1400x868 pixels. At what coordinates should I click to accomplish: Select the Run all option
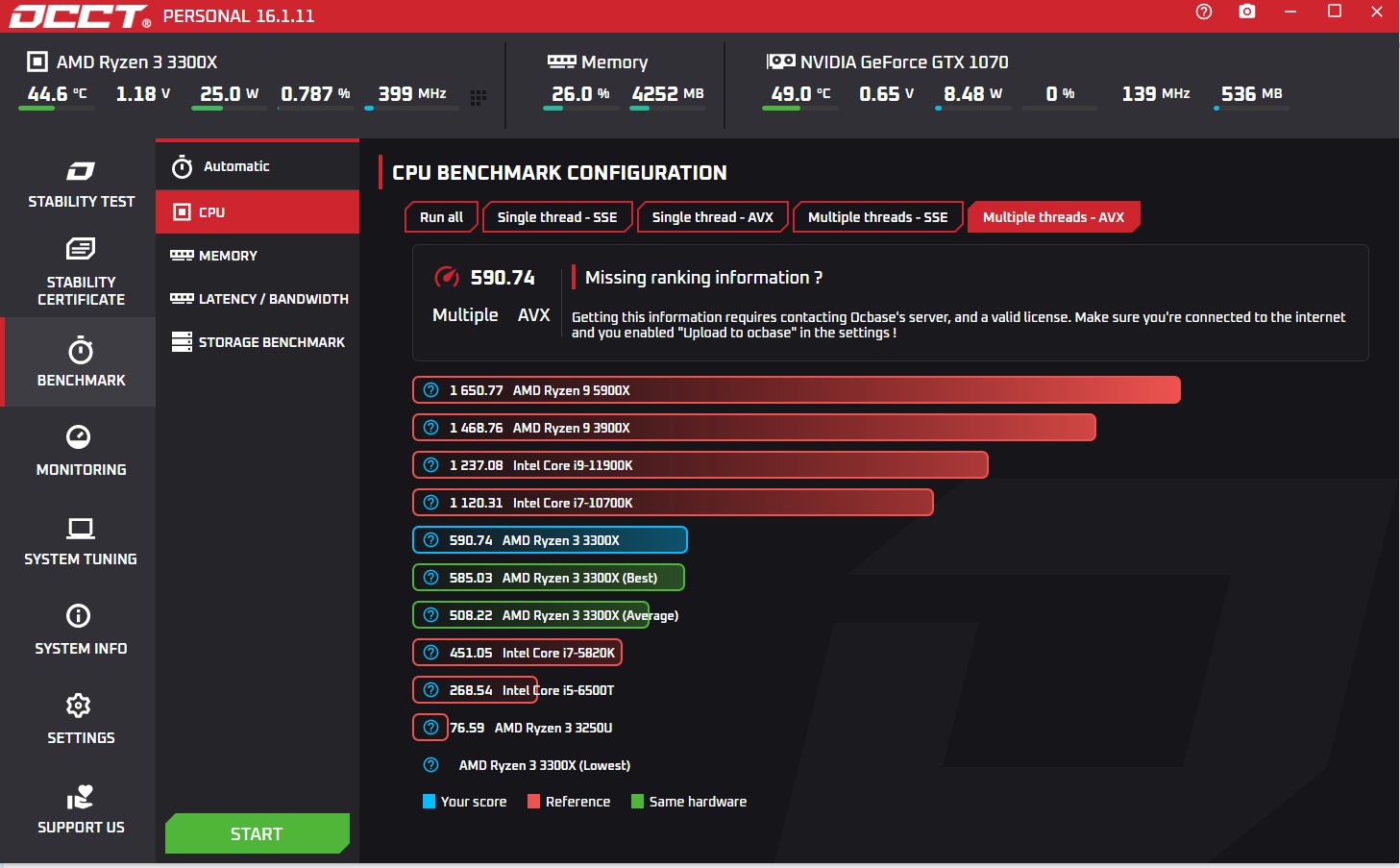[x=441, y=217]
